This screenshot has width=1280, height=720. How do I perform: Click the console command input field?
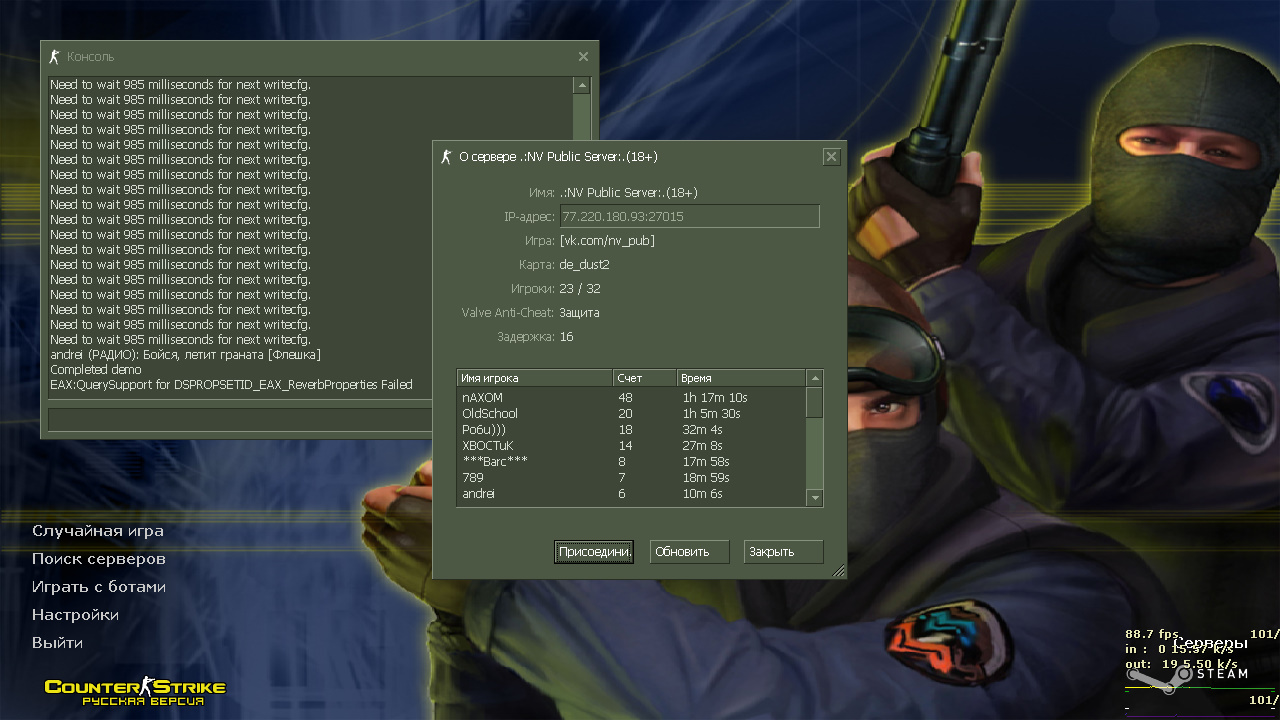241,419
